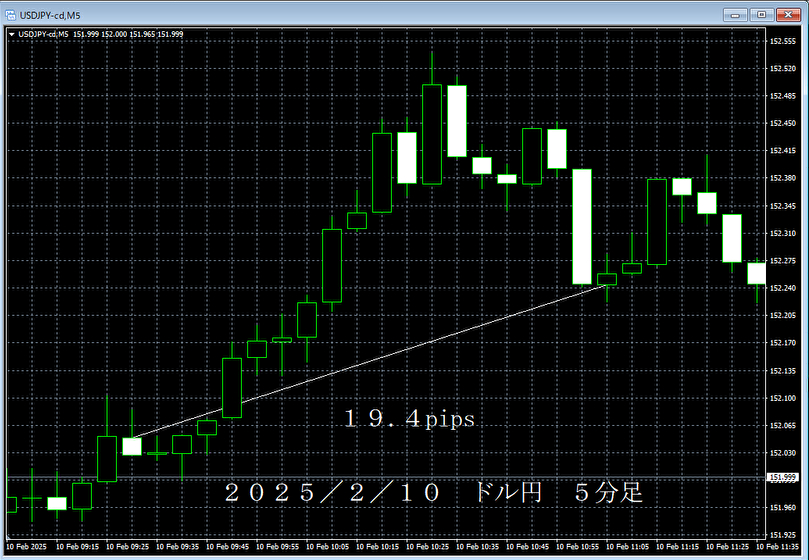
Task: Click the 10 Feb 09:25 time label
Action: tap(127, 547)
